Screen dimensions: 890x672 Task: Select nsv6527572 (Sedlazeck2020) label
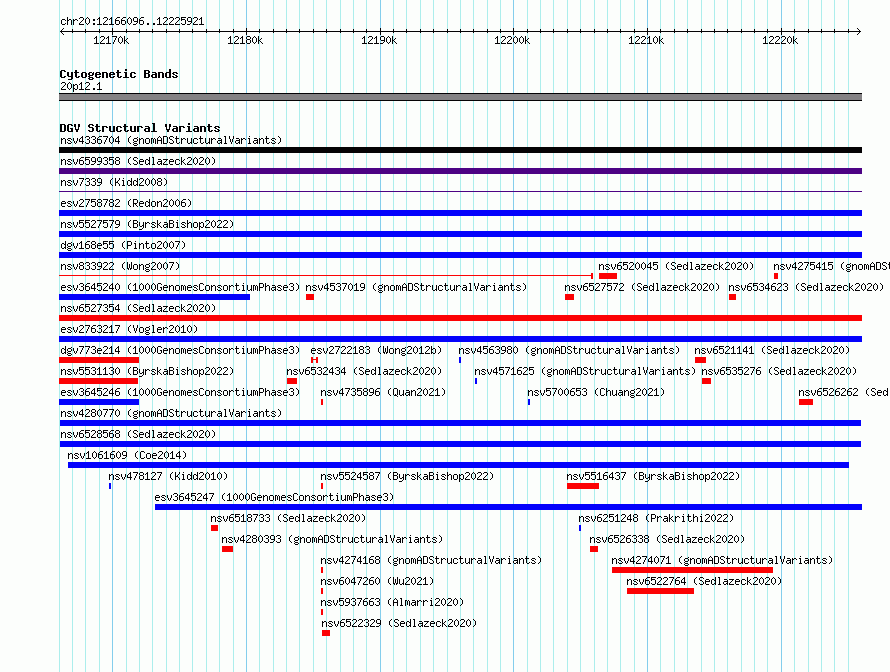(x=642, y=287)
